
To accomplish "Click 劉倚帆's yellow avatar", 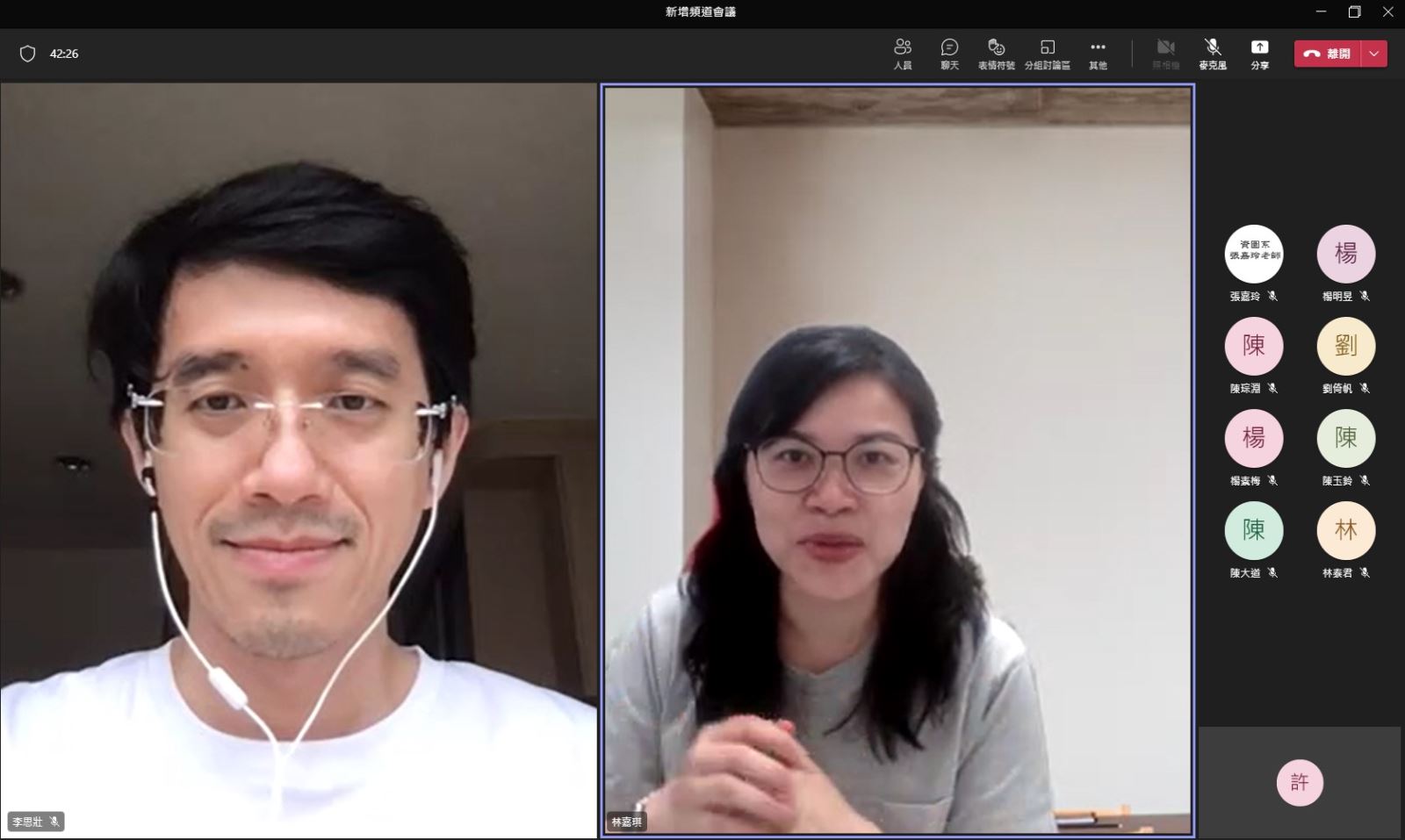I will 1345,347.
